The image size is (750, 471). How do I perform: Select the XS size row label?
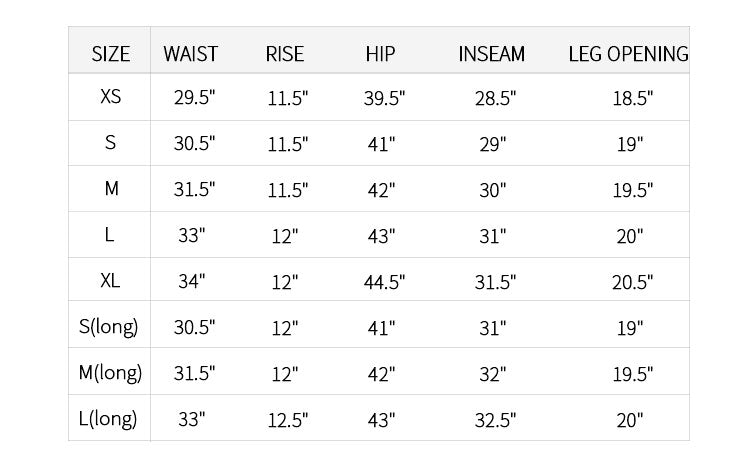(110, 97)
